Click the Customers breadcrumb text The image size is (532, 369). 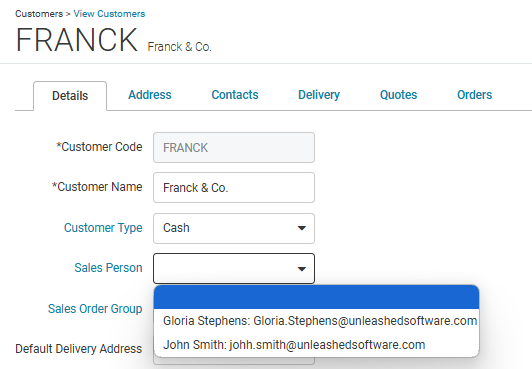click(x=39, y=14)
